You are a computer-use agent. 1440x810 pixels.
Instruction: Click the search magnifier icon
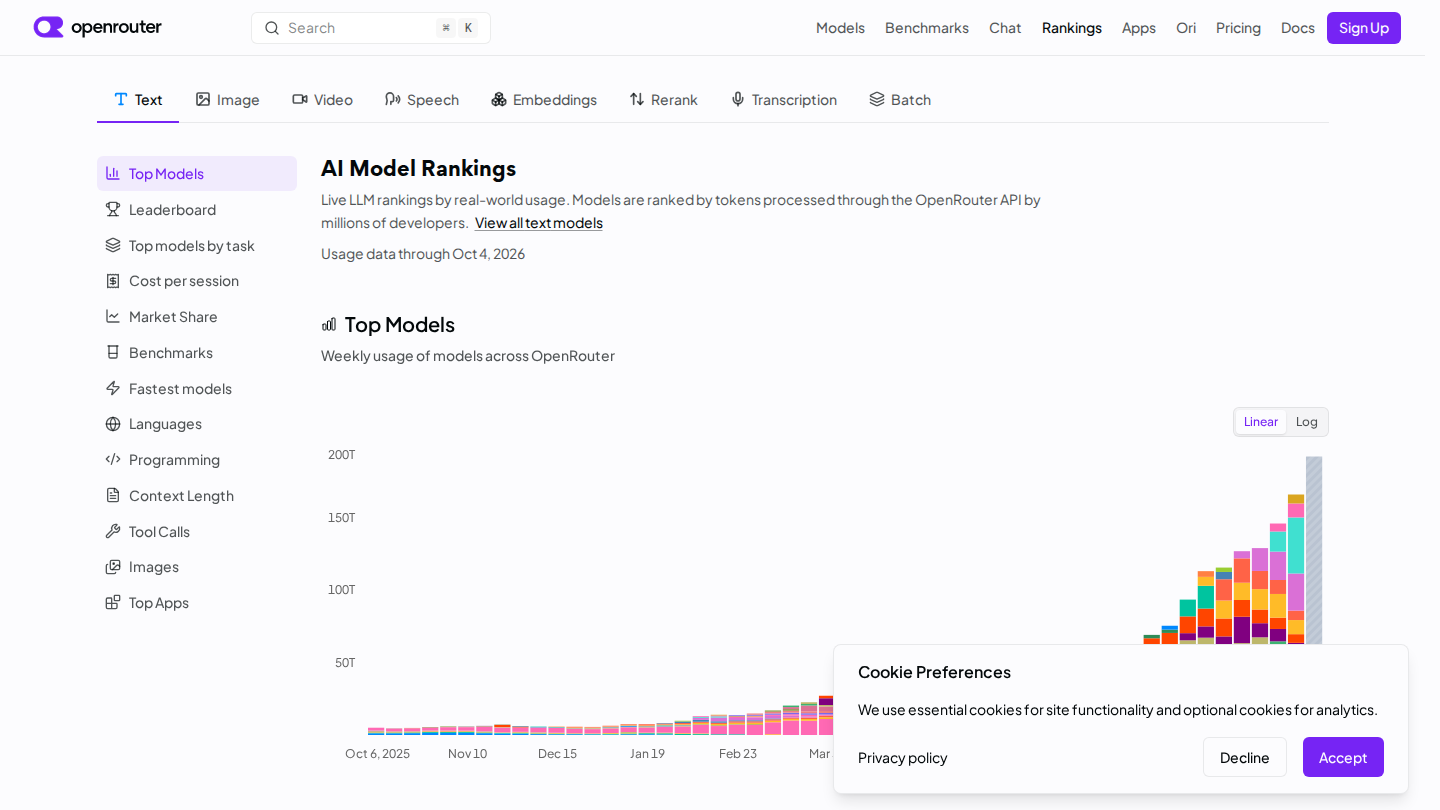(272, 28)
